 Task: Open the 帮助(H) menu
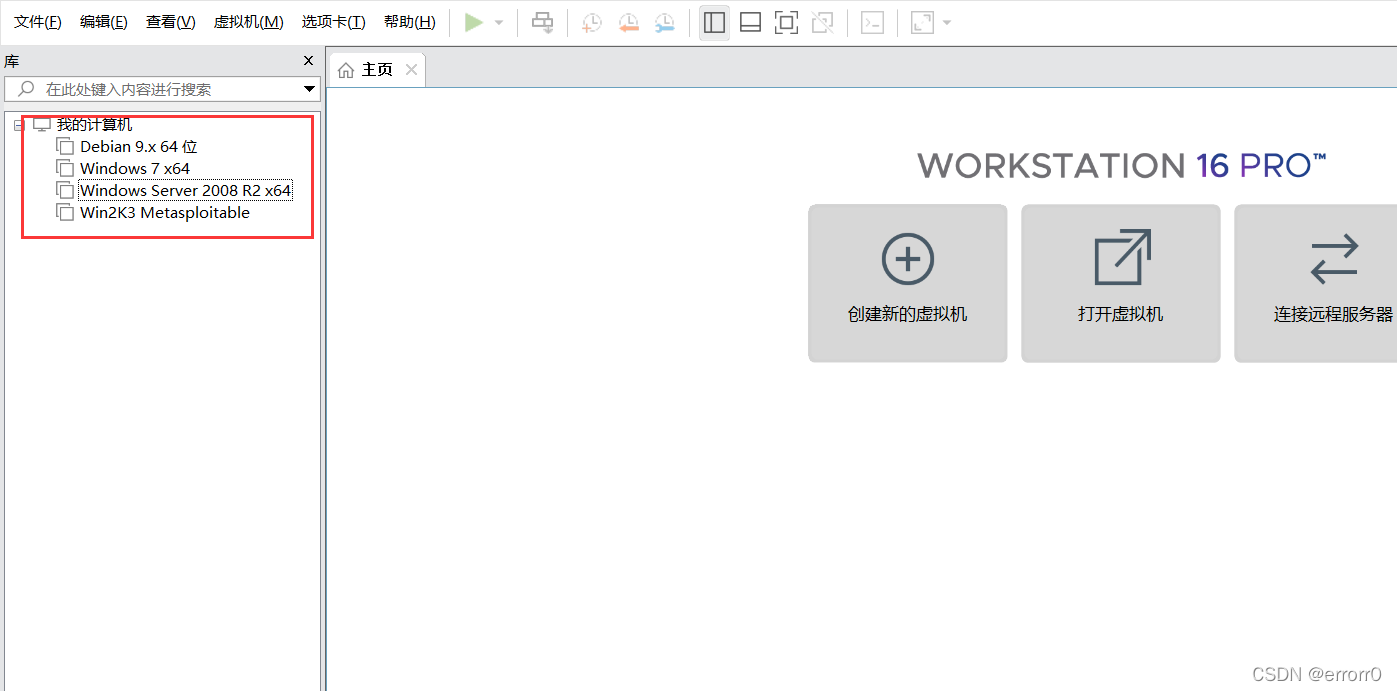tap(410, 22)
